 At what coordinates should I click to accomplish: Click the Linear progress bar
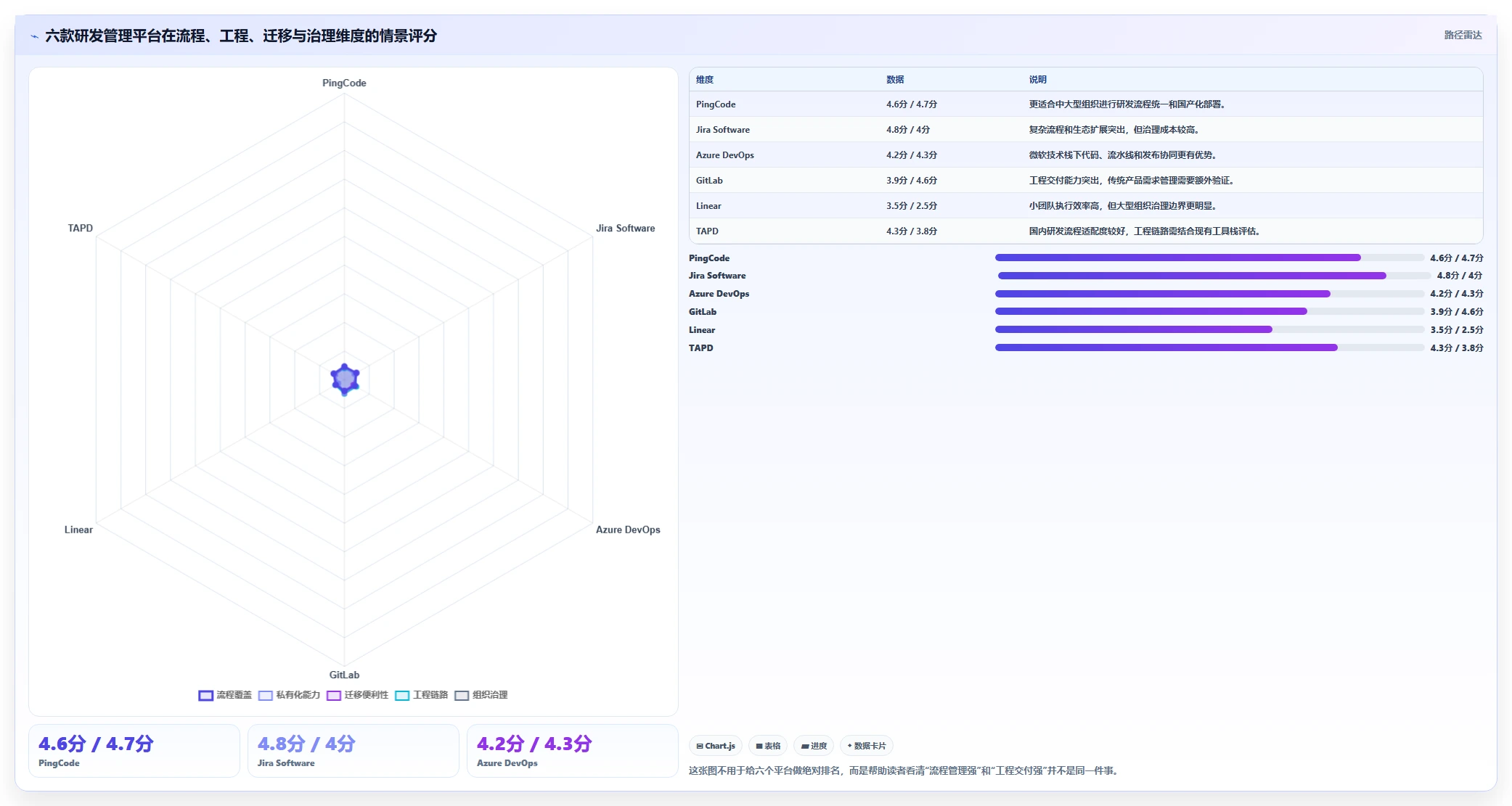pyautogui.click(x=1209, y=329)
